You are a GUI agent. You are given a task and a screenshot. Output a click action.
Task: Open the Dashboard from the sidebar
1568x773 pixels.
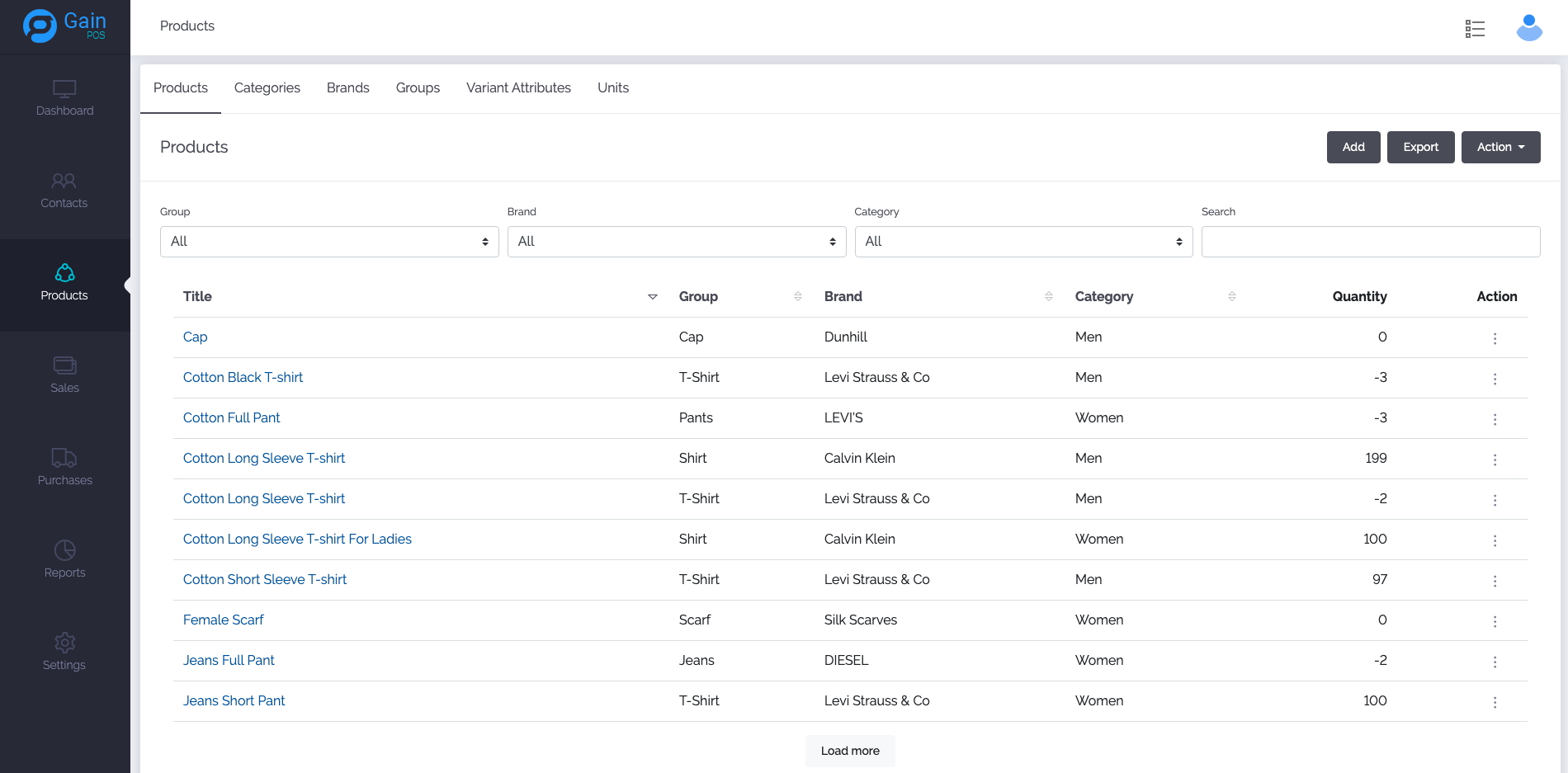click(64, 98)
